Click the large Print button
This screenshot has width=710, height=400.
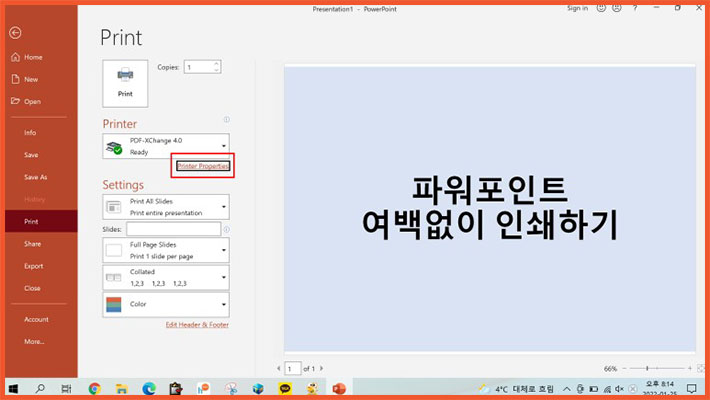[125, 83]
